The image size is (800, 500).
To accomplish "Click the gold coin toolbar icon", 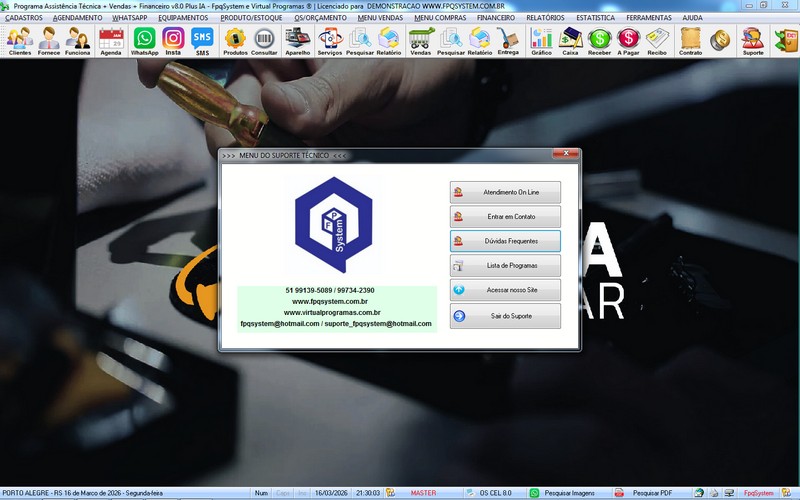I will 720,41.
